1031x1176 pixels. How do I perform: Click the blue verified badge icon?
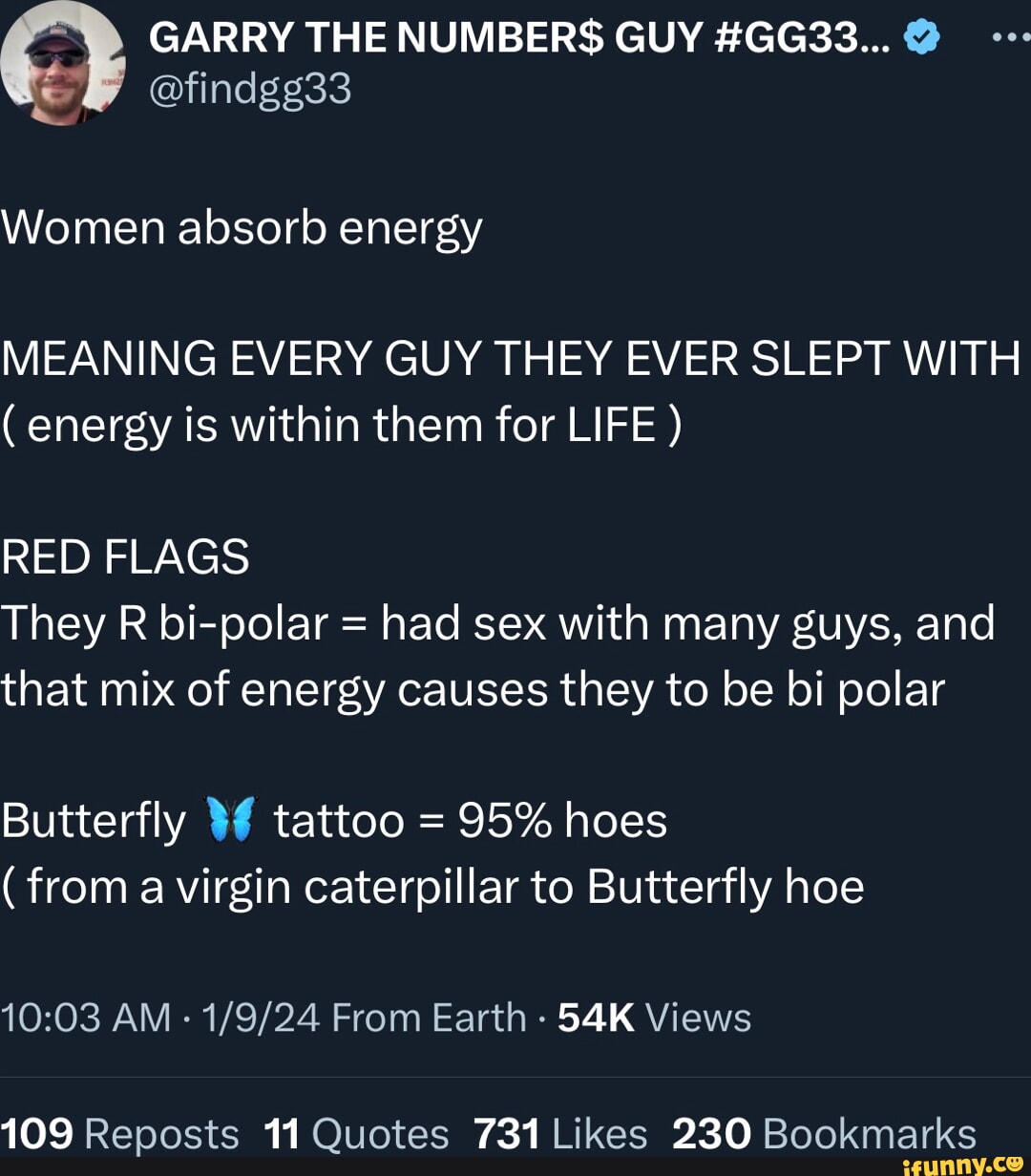point(919,37)
